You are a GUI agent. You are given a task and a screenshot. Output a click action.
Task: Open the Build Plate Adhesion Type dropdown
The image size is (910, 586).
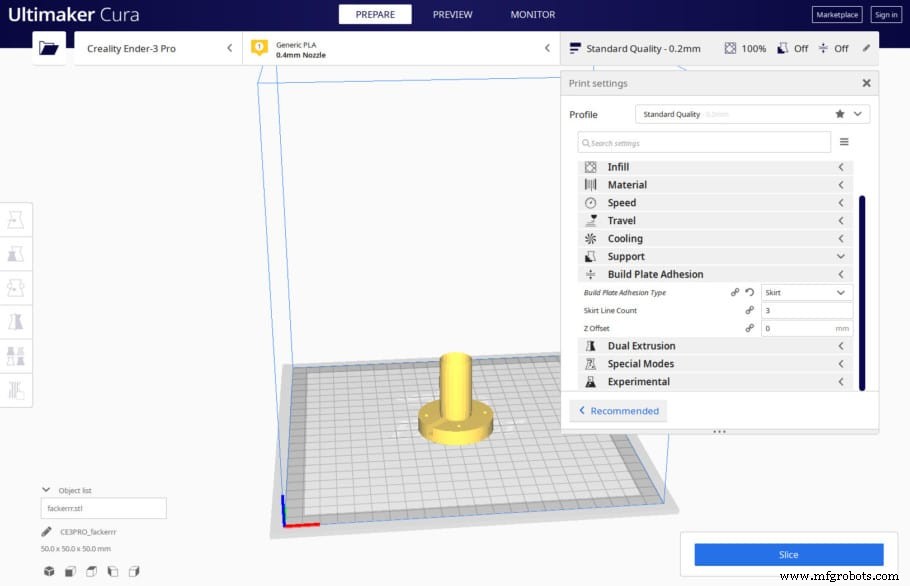[x=807, y=292]
